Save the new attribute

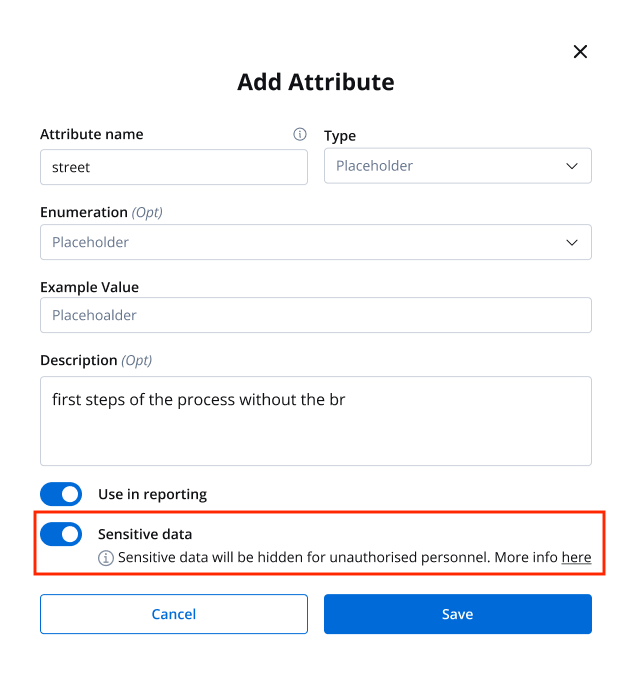click(458, 614)
